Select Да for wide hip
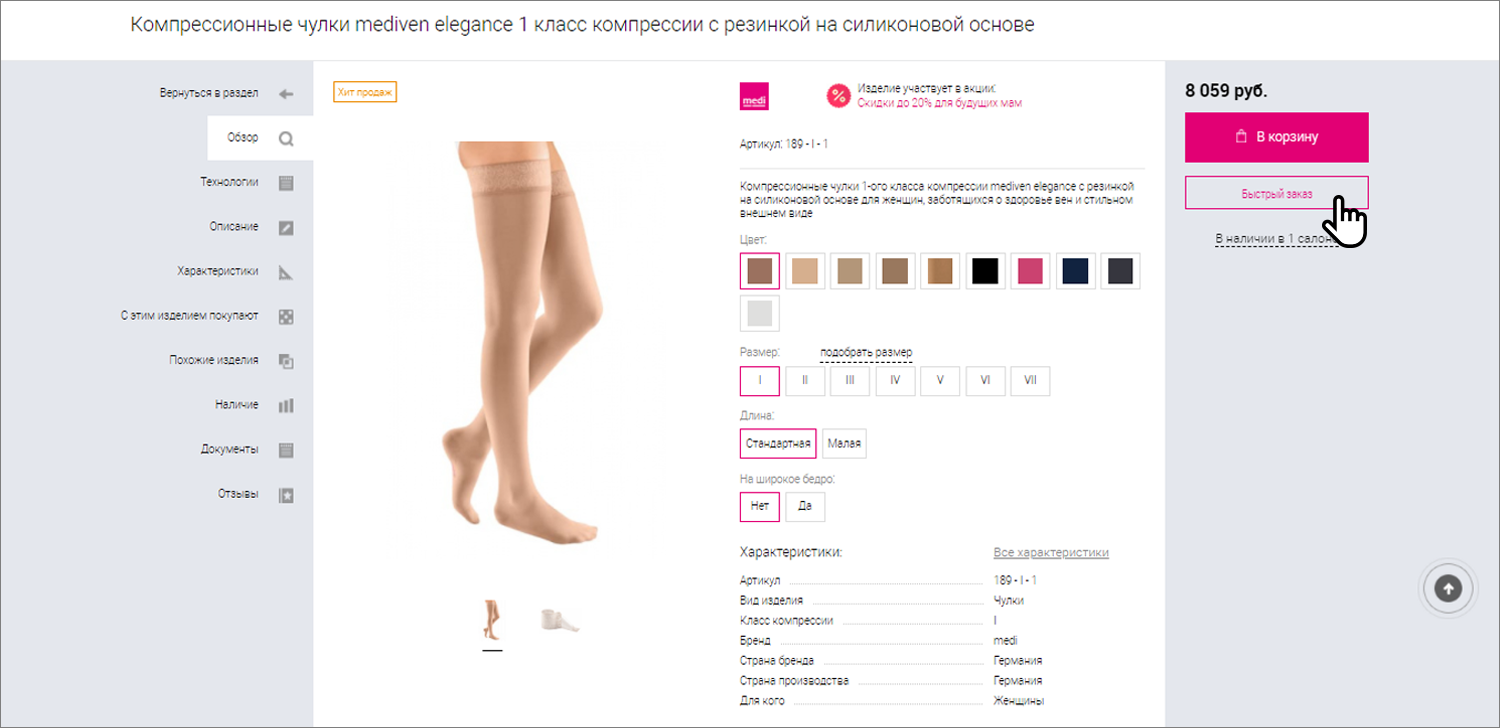Image resolution: width=1500 pixels, height=728 pixels. click(x=805, y=506)
